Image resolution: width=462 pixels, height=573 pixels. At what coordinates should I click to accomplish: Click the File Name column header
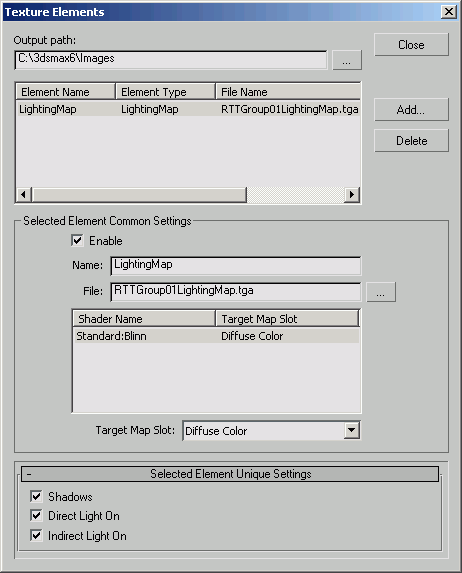288,91
